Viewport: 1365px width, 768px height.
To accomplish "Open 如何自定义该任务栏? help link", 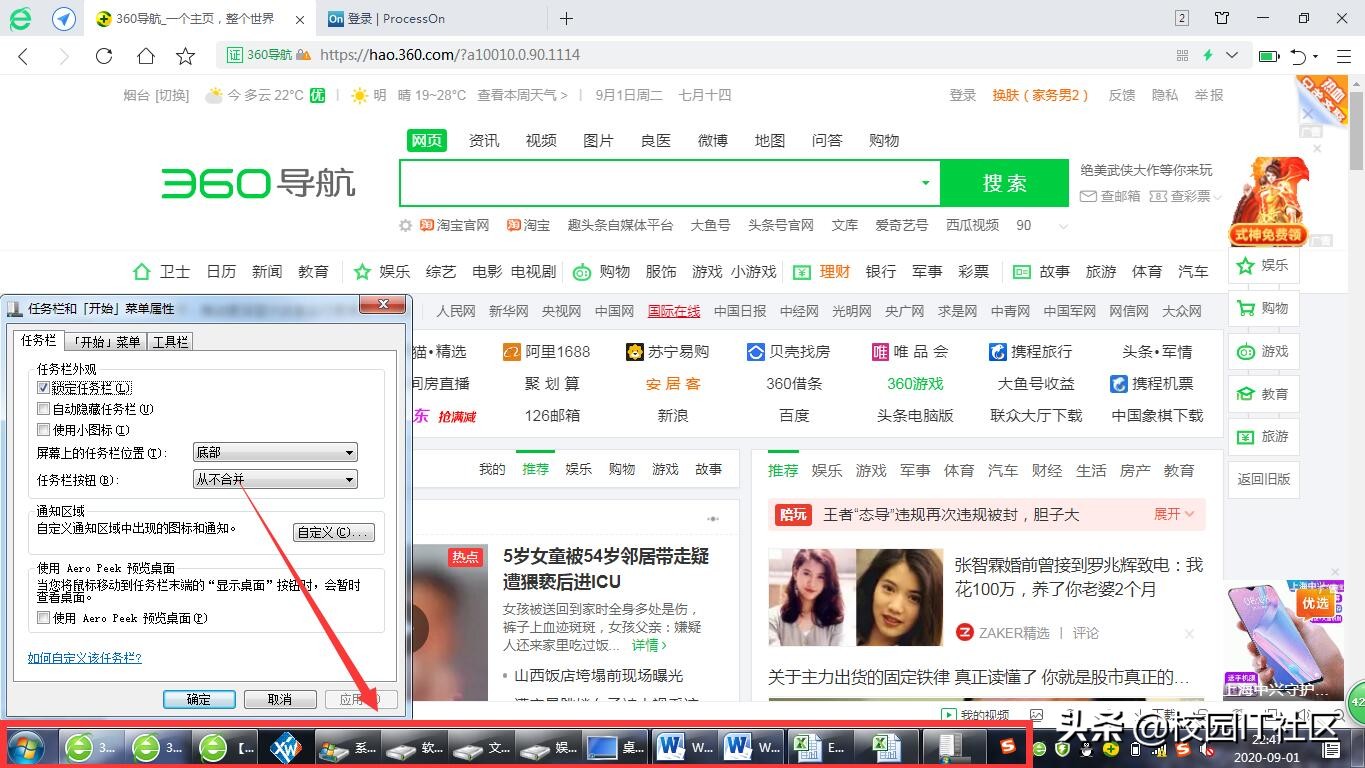I will [x=85, y=658].
